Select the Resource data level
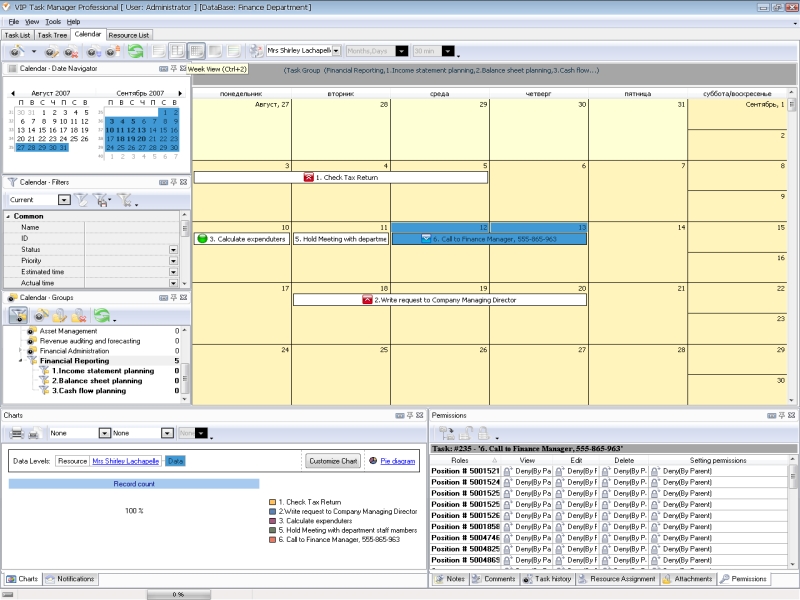This screenshot has width=800, height=600. coord(72,461)
